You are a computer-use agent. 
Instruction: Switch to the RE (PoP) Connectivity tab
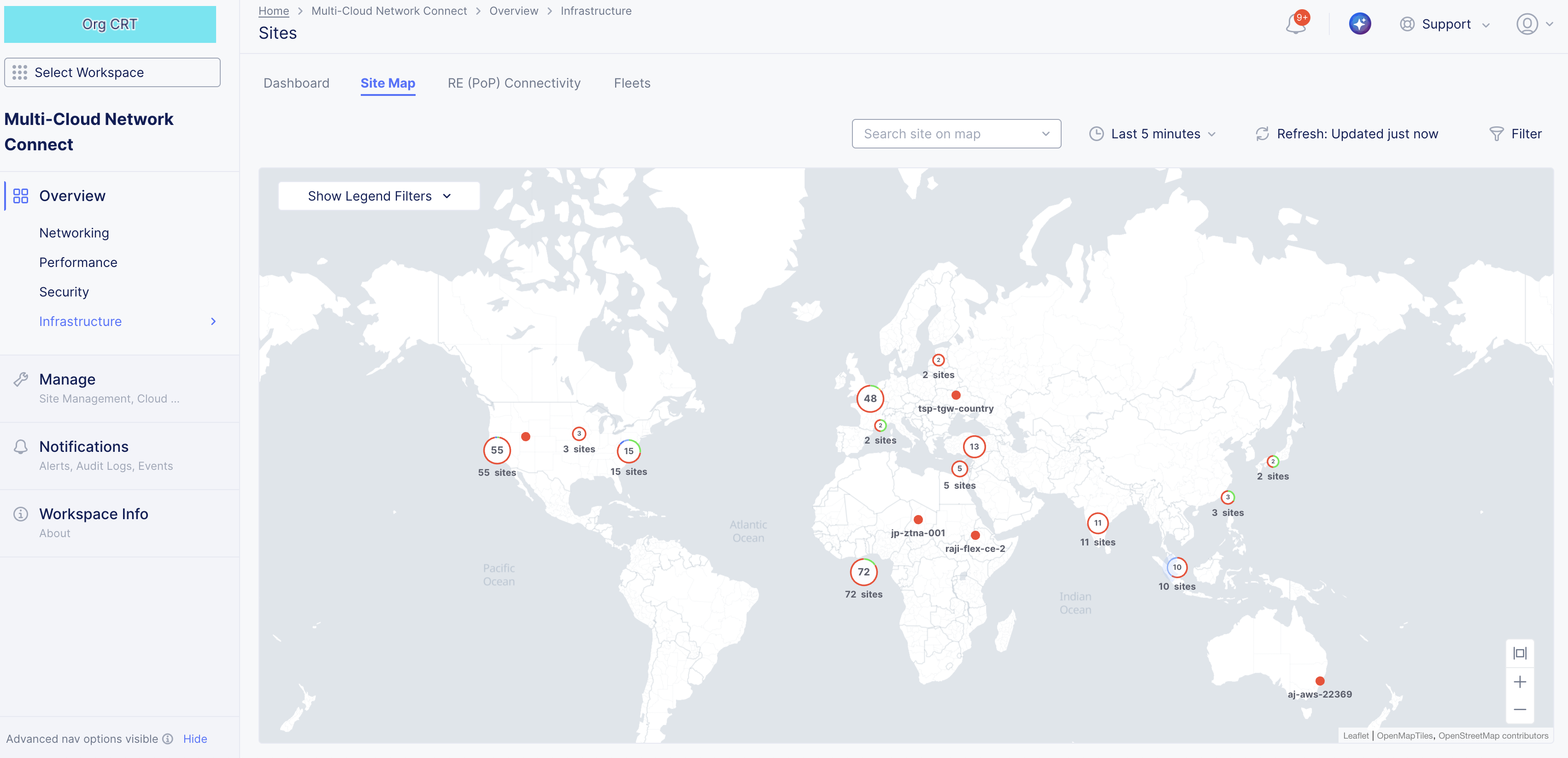[514, 83]
